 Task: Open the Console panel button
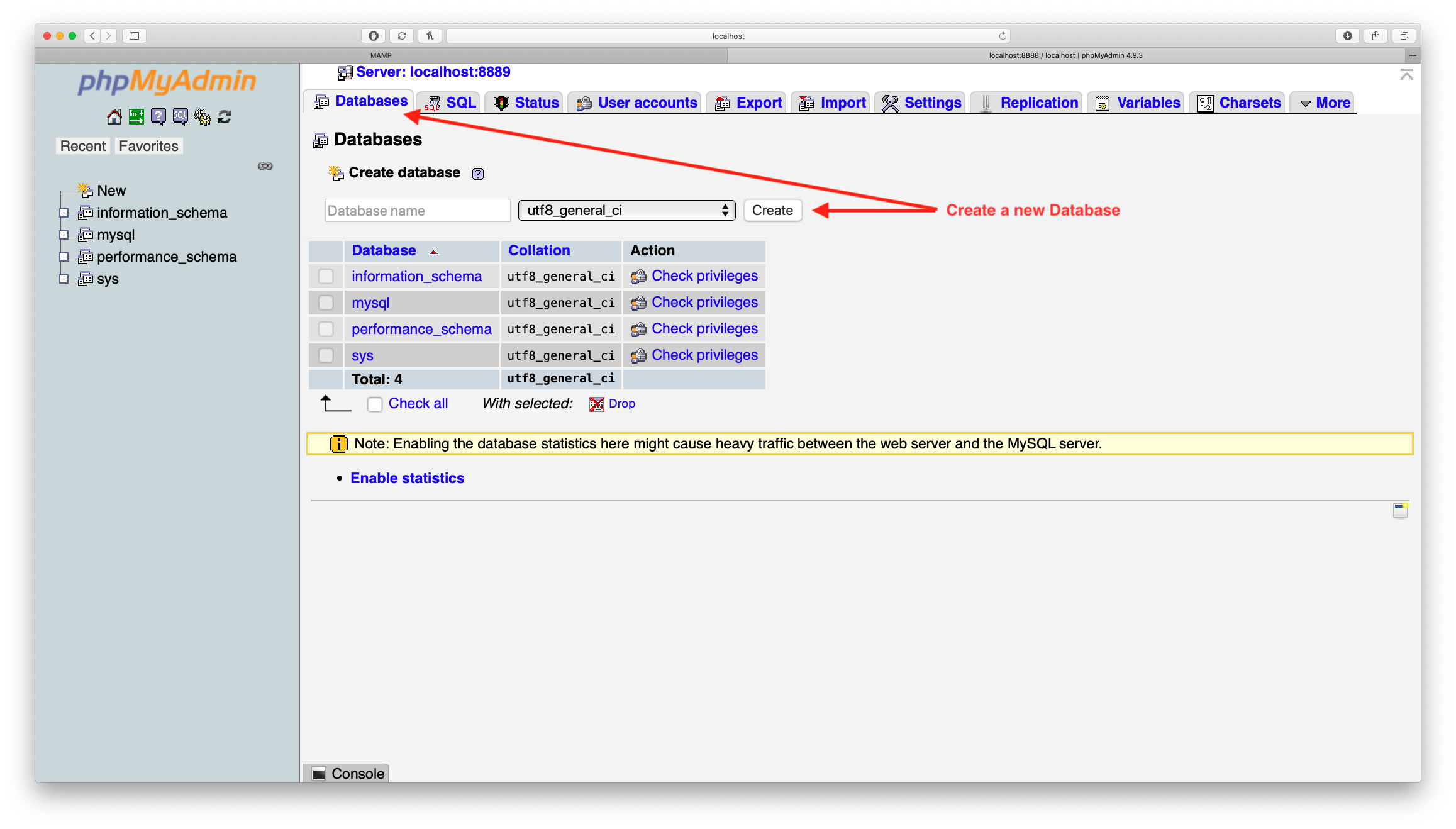[x=347, y=774]
